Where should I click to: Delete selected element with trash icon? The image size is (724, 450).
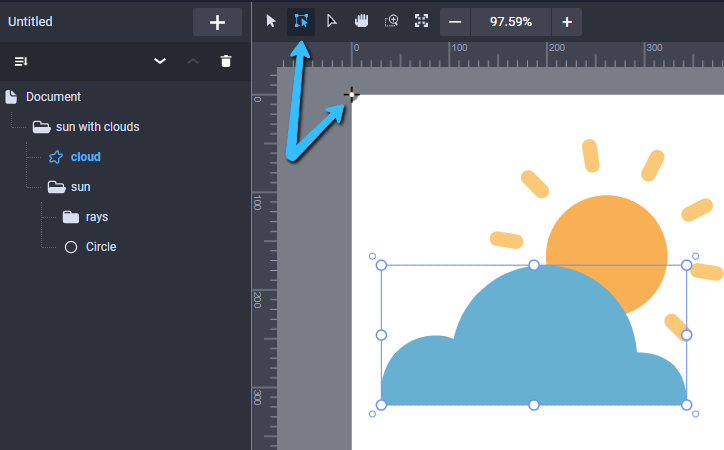[226, 61]
